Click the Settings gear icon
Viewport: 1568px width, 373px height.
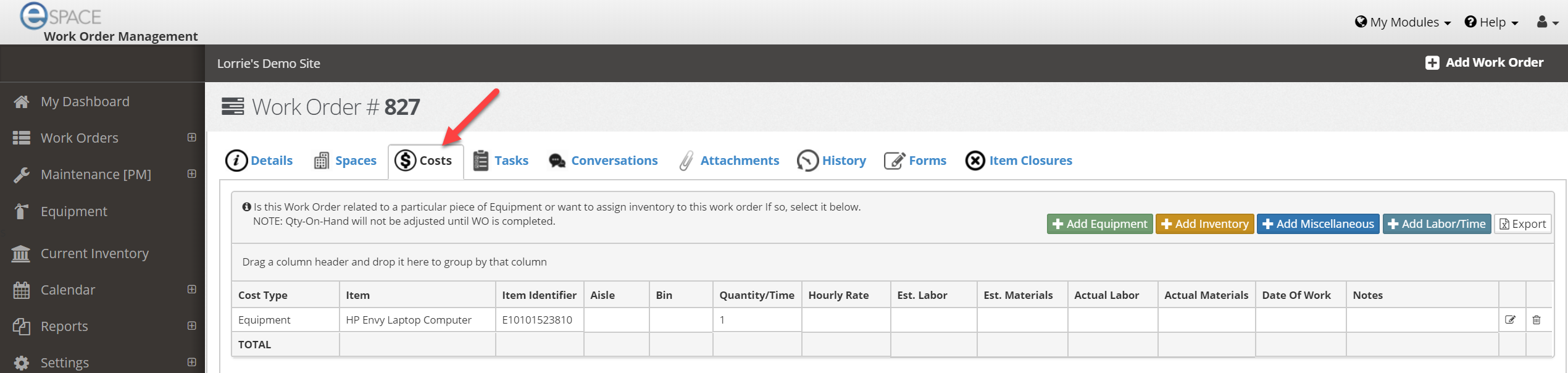click(22, 363)
